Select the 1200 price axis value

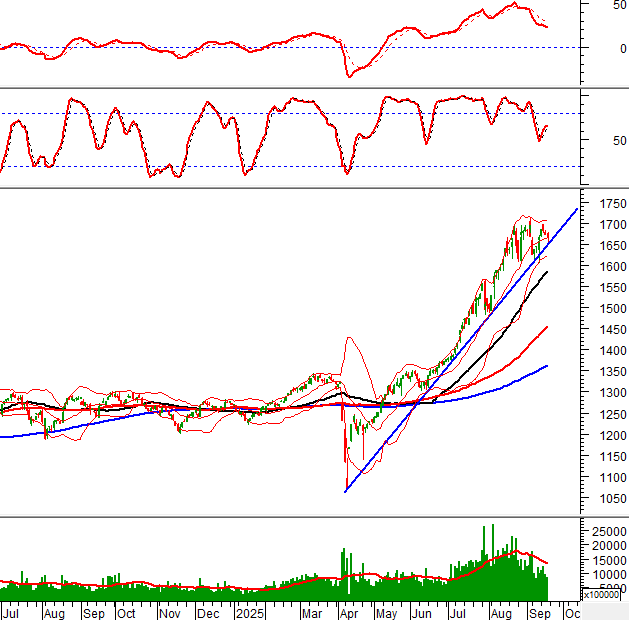(x=613, y=436)
